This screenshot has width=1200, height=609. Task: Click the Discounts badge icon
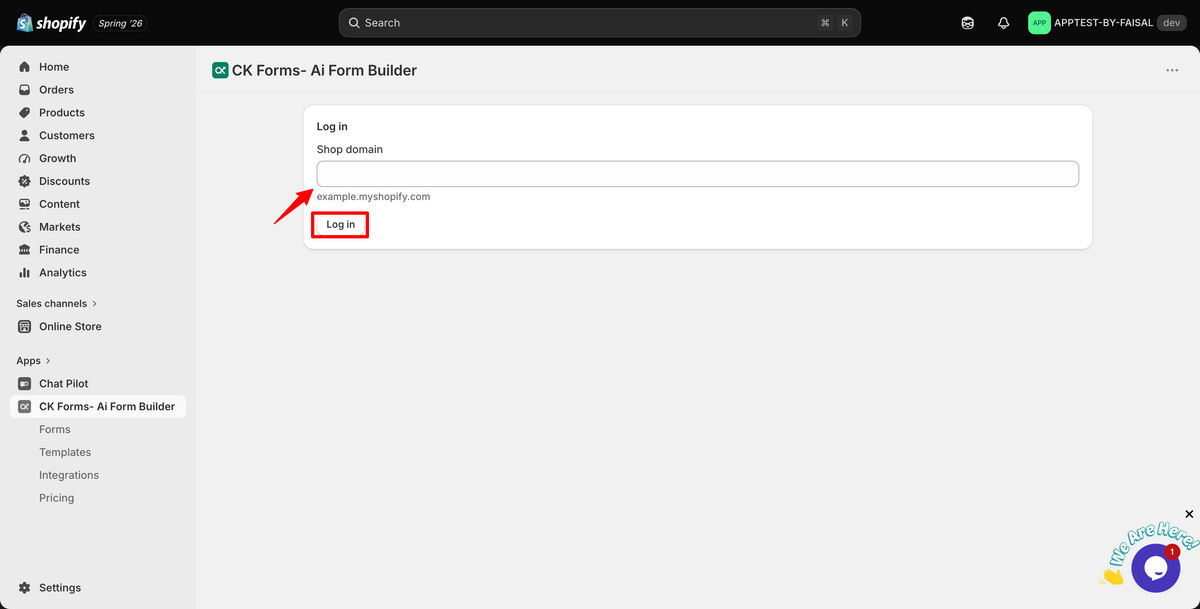tap(25, 182)
